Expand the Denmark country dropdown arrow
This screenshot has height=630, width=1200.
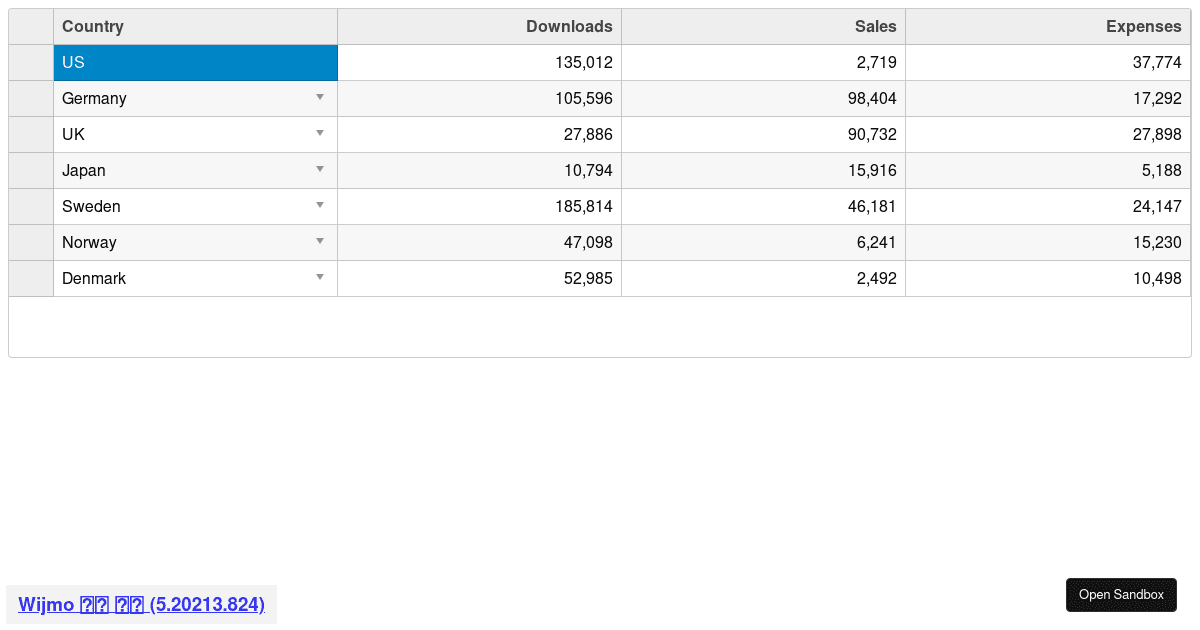click(x=320, y=277)
